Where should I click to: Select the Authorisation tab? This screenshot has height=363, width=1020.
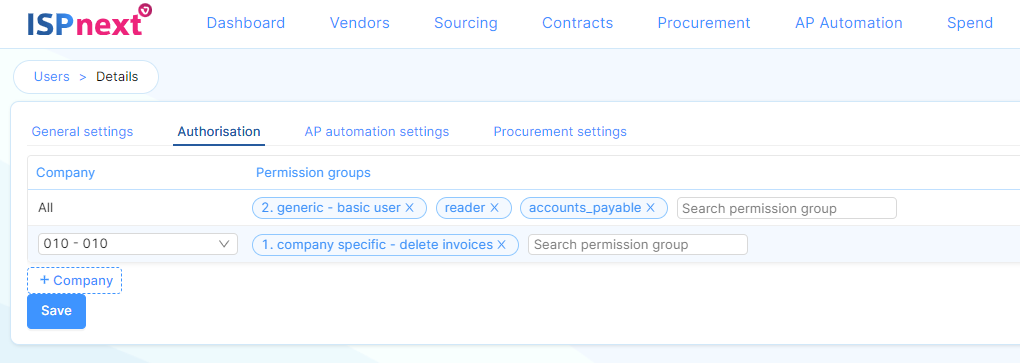coord(219,131)
